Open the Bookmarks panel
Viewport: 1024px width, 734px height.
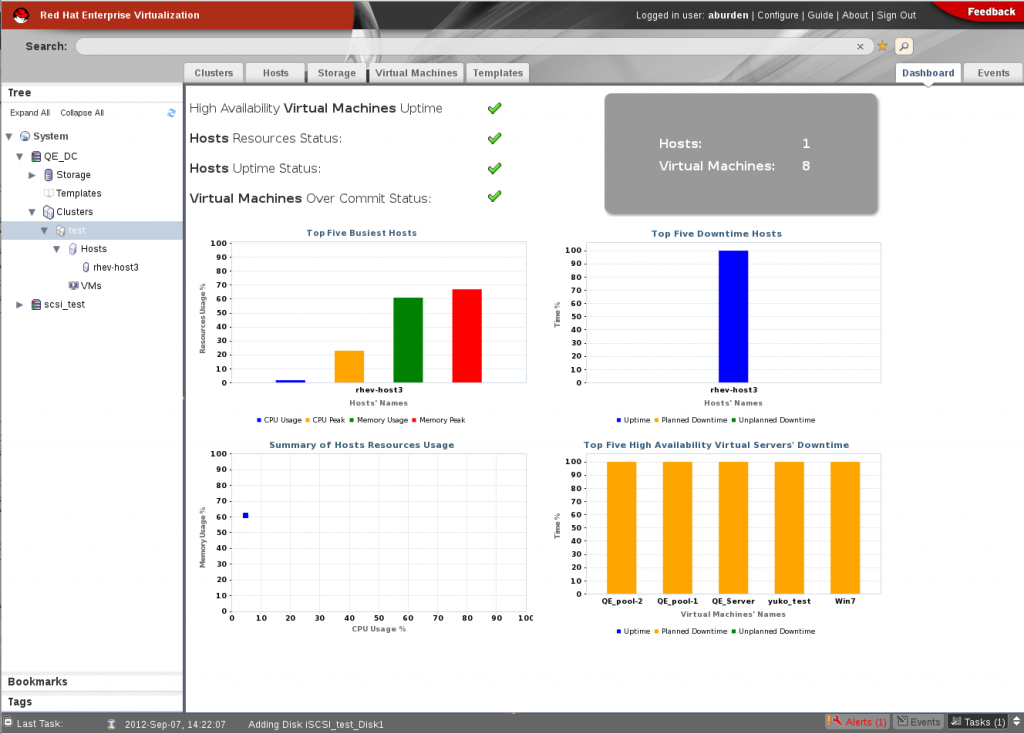pos(92,682)
